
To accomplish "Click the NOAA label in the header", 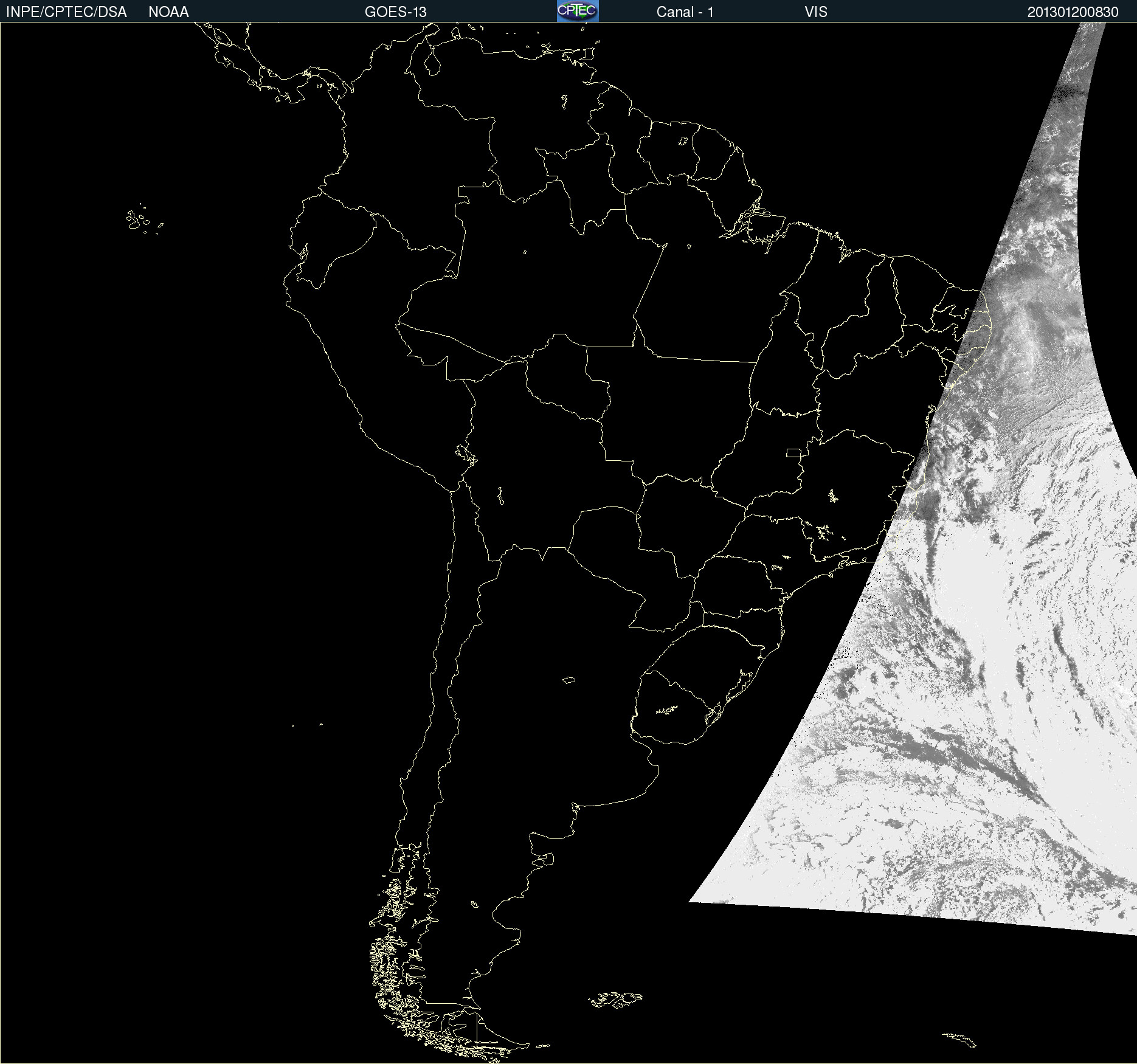I will [168, 12].
